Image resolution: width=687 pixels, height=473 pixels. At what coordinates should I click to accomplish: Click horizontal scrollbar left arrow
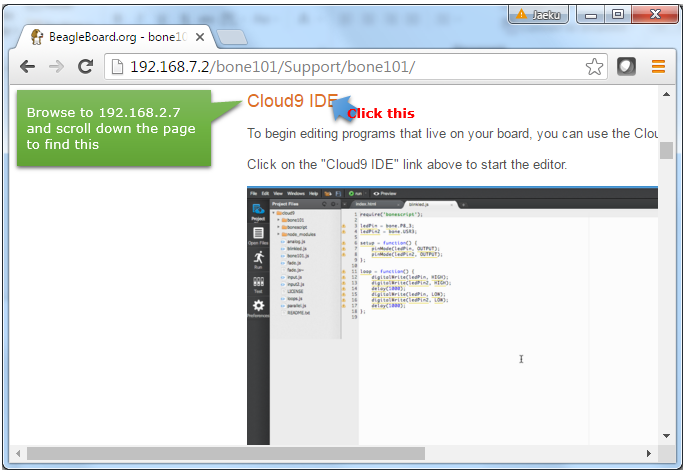coord(18,453)
